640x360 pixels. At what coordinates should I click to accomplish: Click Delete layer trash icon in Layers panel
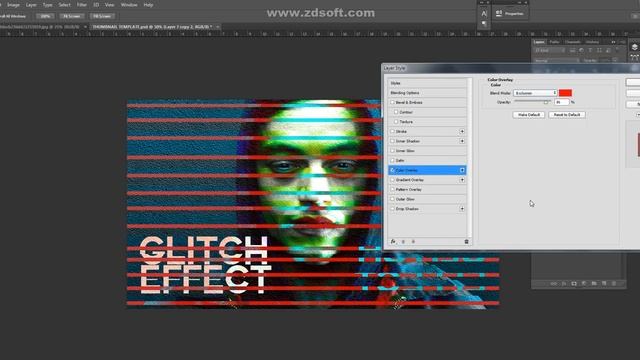click(614, 283)
